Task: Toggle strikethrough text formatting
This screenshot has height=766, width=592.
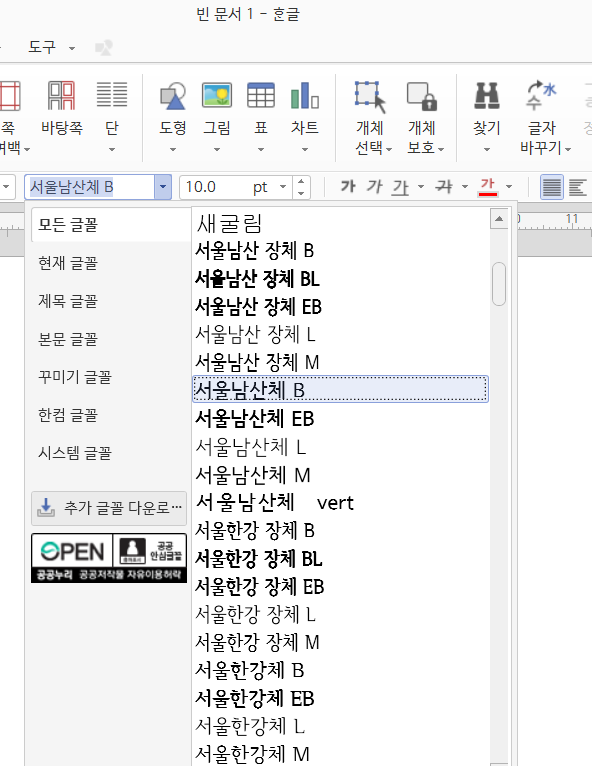Action: [x=444, y=187]
